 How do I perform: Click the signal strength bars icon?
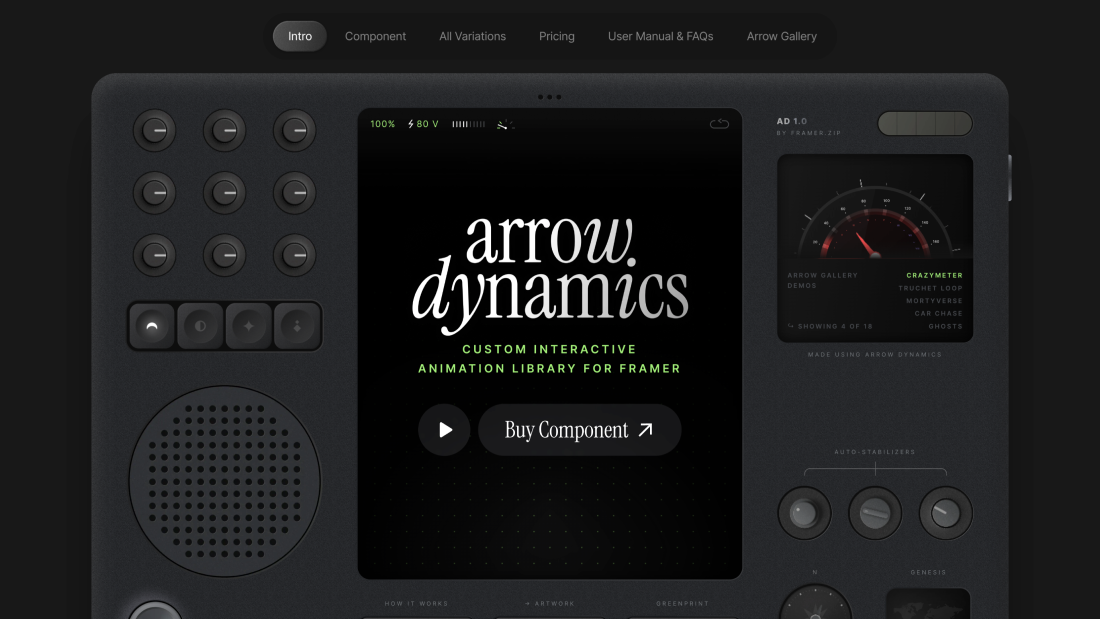(468, 123)
